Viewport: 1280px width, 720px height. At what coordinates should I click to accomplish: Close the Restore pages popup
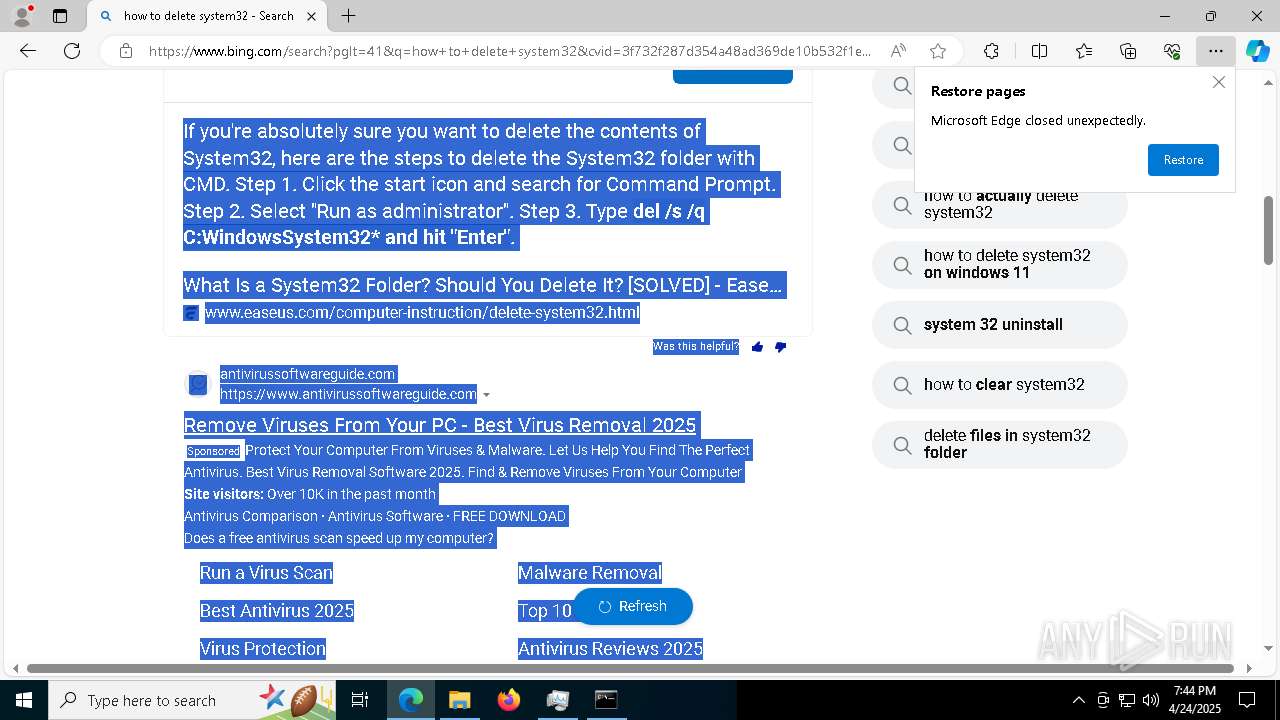pos(1218,82)
